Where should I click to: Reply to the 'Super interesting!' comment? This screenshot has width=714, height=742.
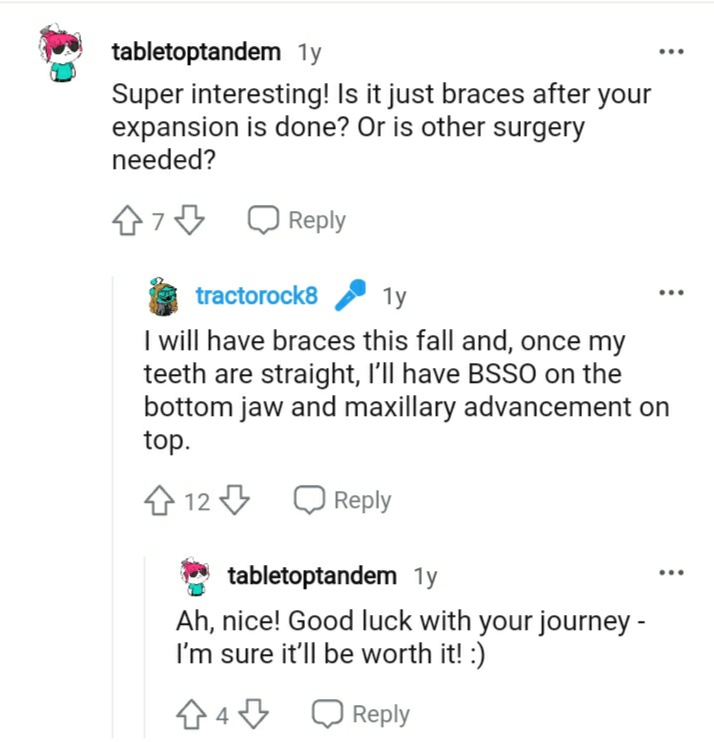tap(297, 221)
